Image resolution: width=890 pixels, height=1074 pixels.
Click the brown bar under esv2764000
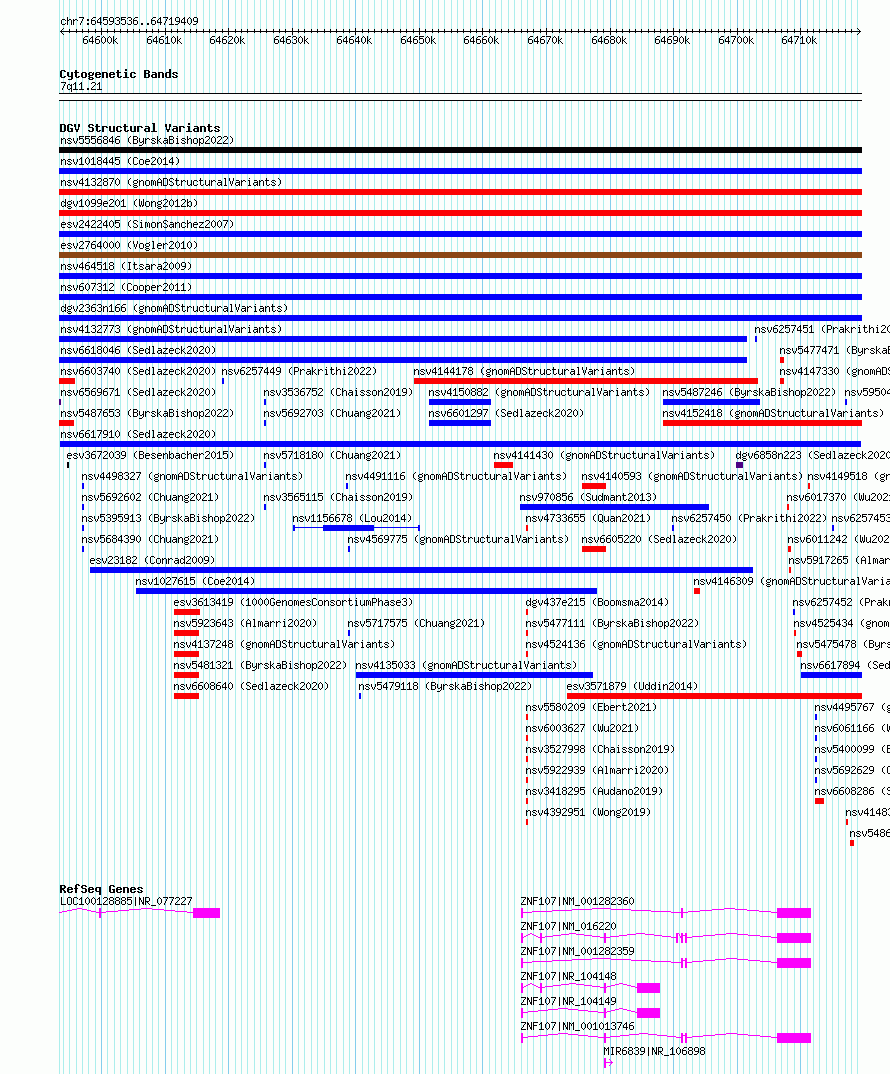coord(460,255)
